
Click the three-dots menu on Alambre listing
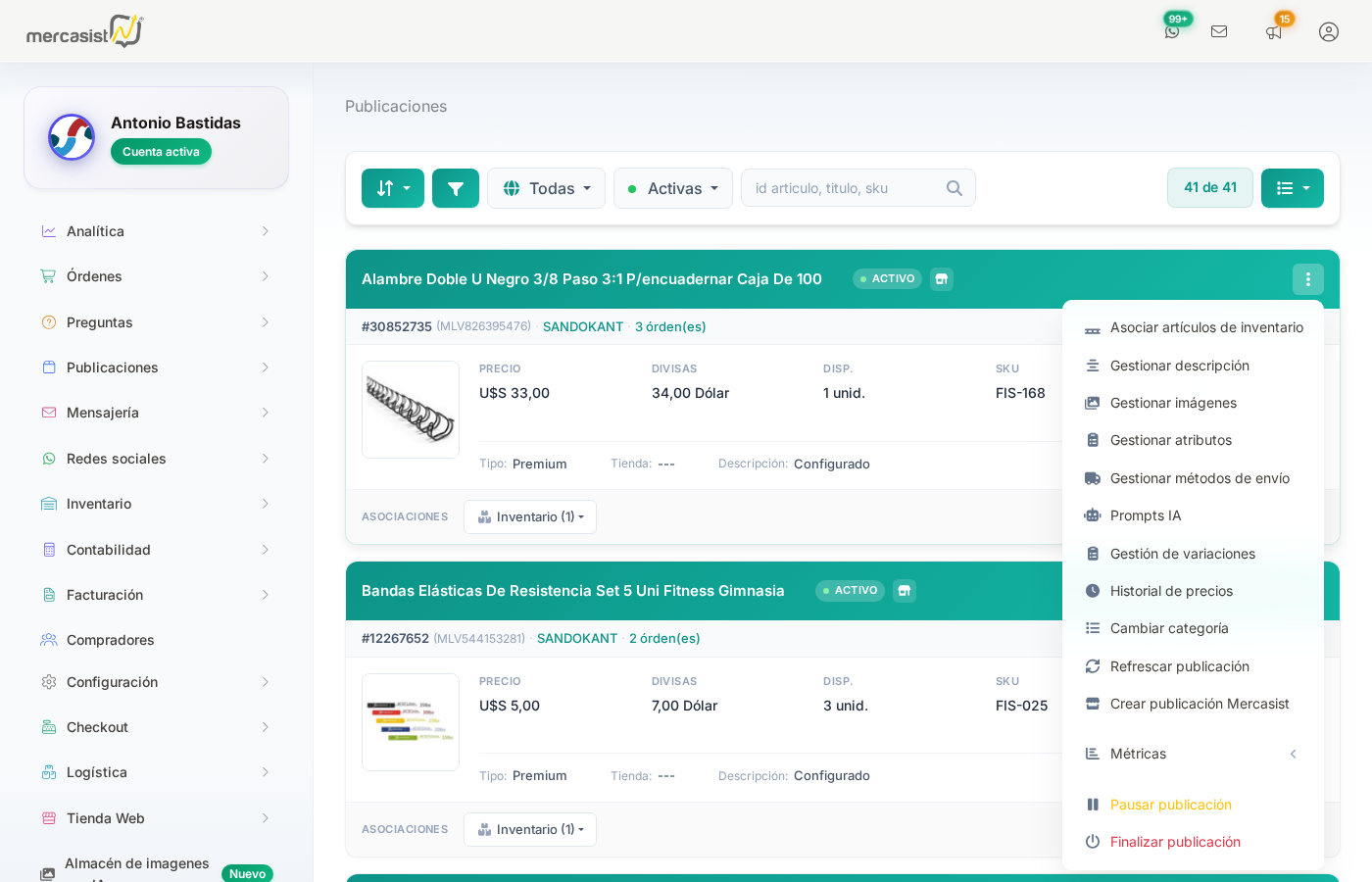tap(1308, 279)
